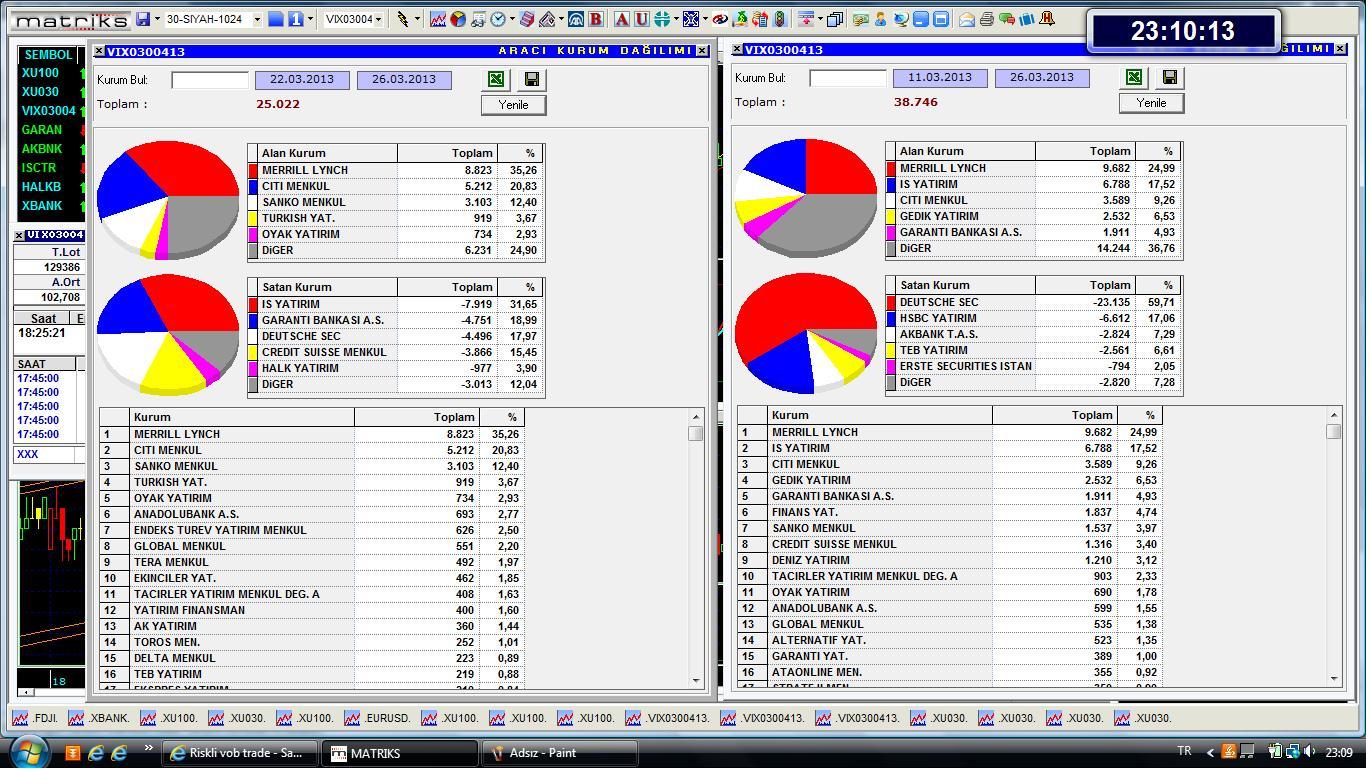Click the chat bubbles icon in toolbar
Screen dimensions: 1370x770
click(1007, 19)
